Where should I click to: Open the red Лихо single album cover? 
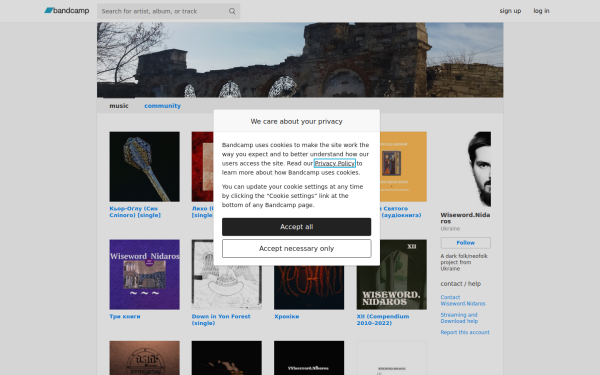pyautogui.click(x=202, y=167)
